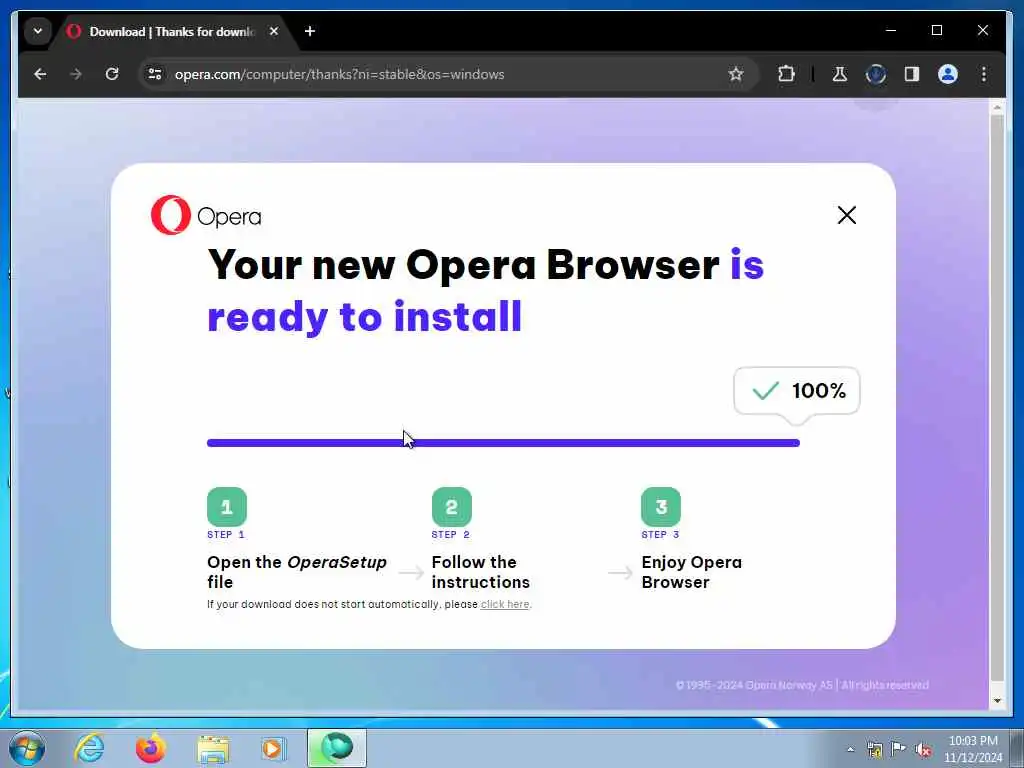Click the active browser taskbar button

point(337,748)
